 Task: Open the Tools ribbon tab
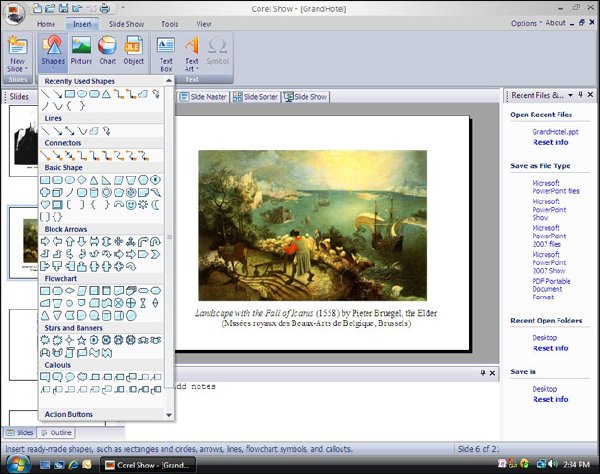(x=170, y=24)
